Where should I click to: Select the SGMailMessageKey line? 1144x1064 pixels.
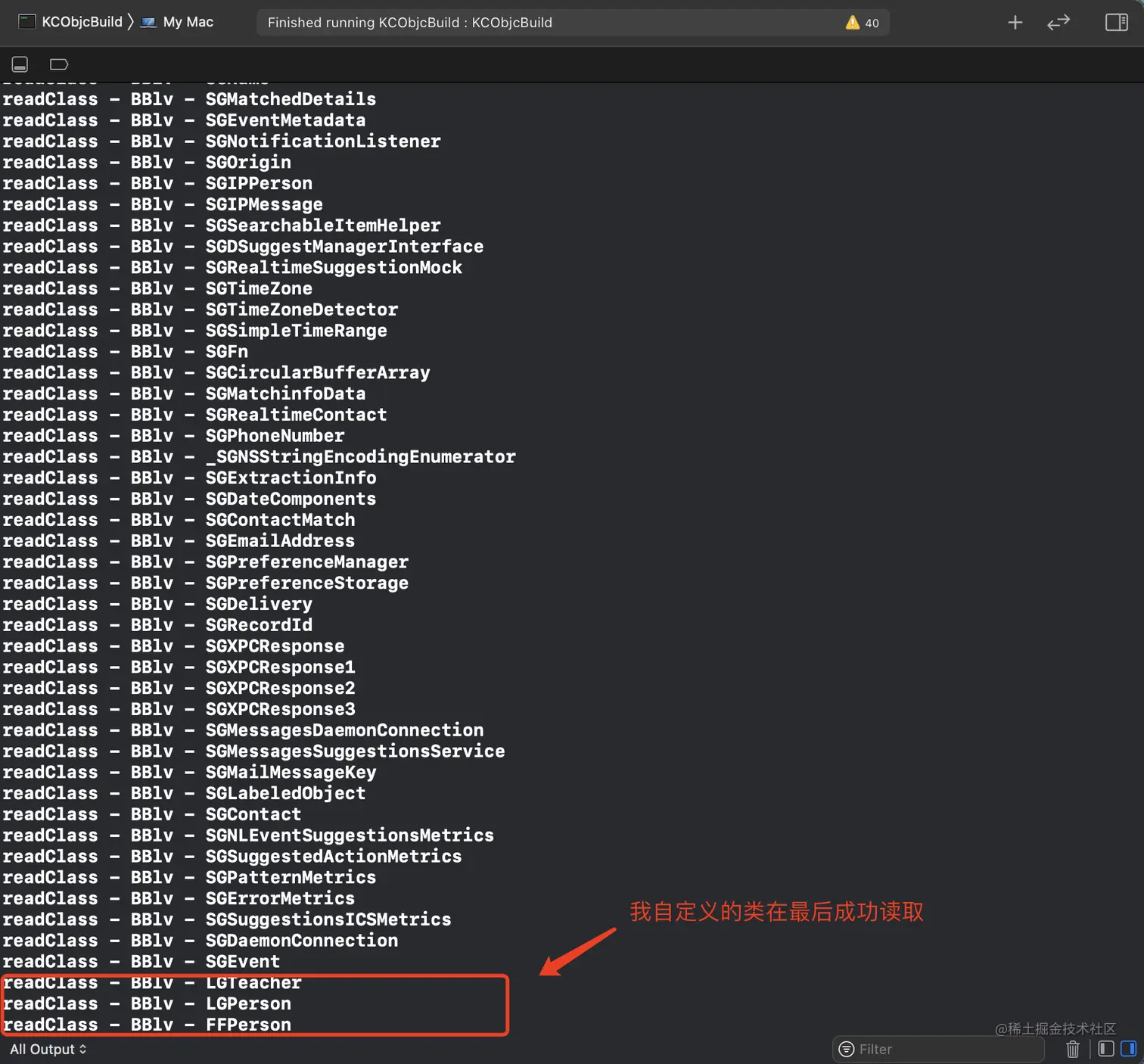click(x=189, y=773)
